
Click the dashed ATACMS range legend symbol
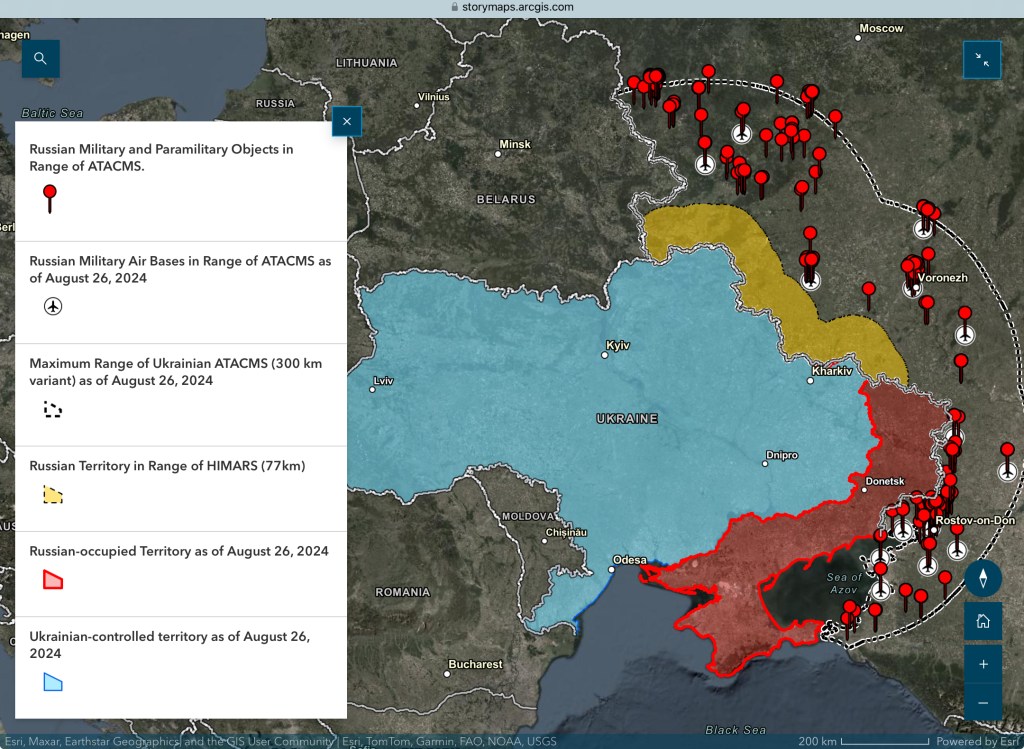[x=53, y=409]
